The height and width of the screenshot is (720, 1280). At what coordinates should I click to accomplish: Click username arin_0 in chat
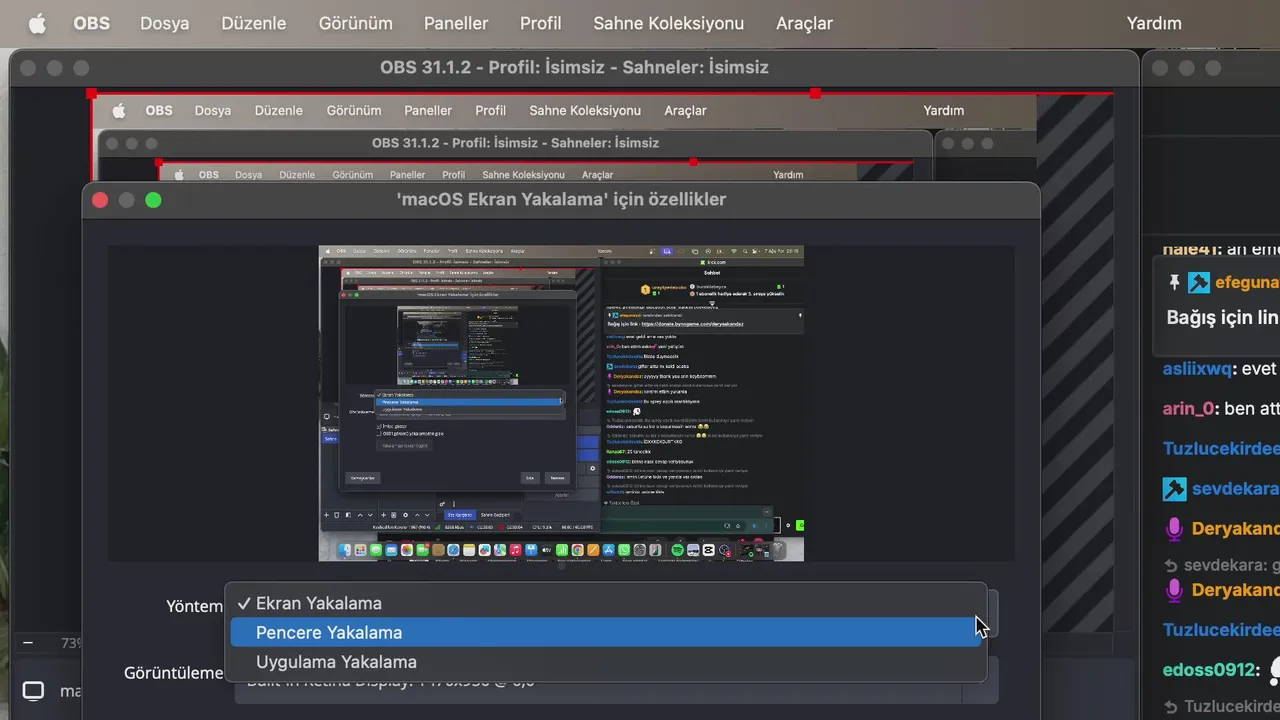1187,408
